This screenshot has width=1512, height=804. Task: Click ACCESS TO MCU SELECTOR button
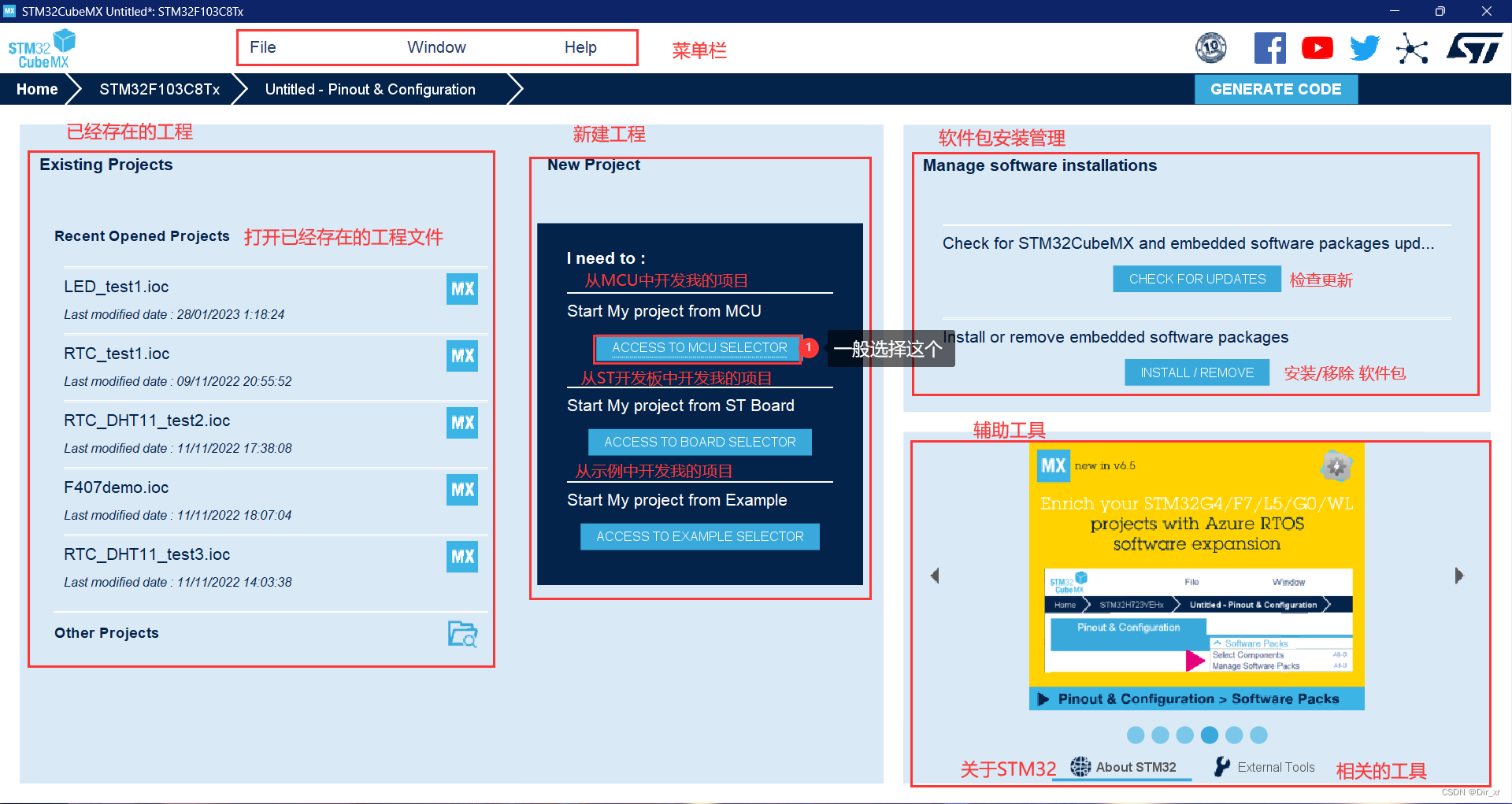click(699, 347)
